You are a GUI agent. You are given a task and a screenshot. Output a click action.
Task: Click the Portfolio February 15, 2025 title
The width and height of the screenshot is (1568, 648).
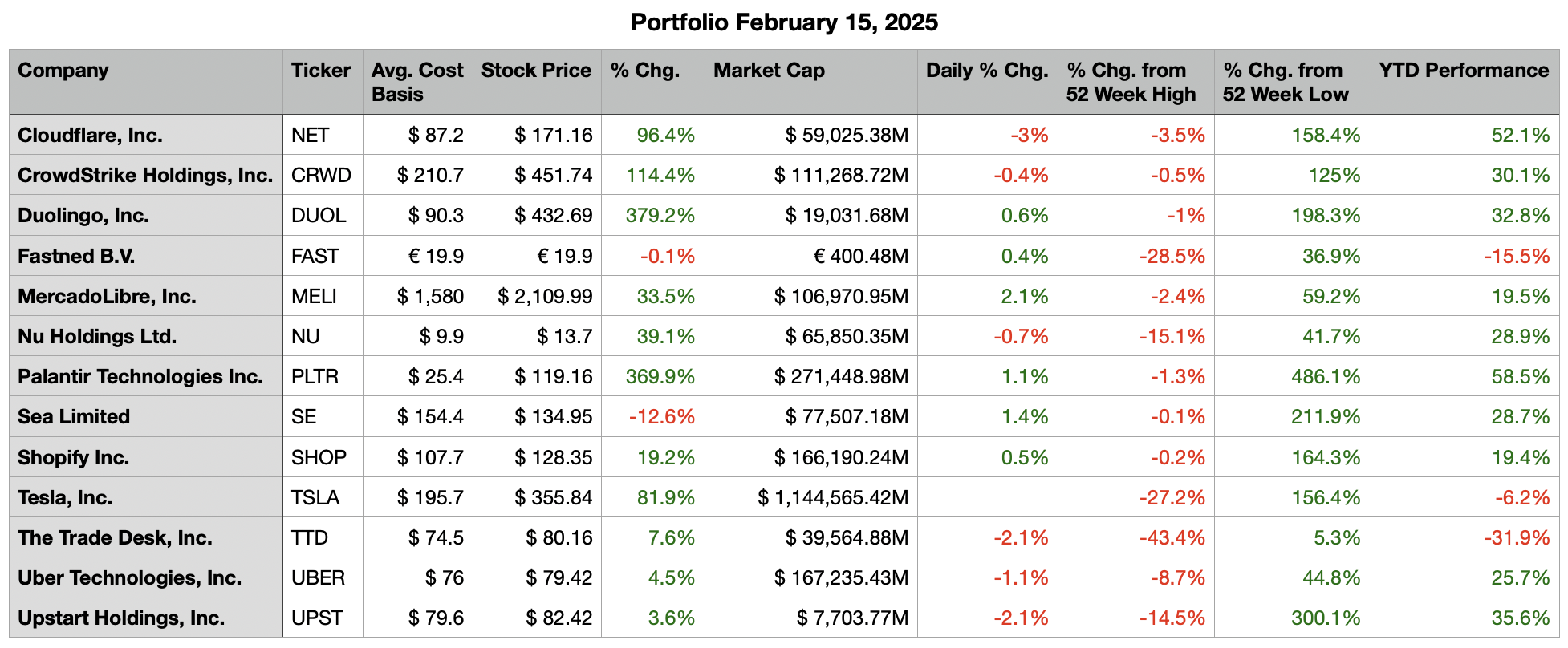[x=784, y=22]
